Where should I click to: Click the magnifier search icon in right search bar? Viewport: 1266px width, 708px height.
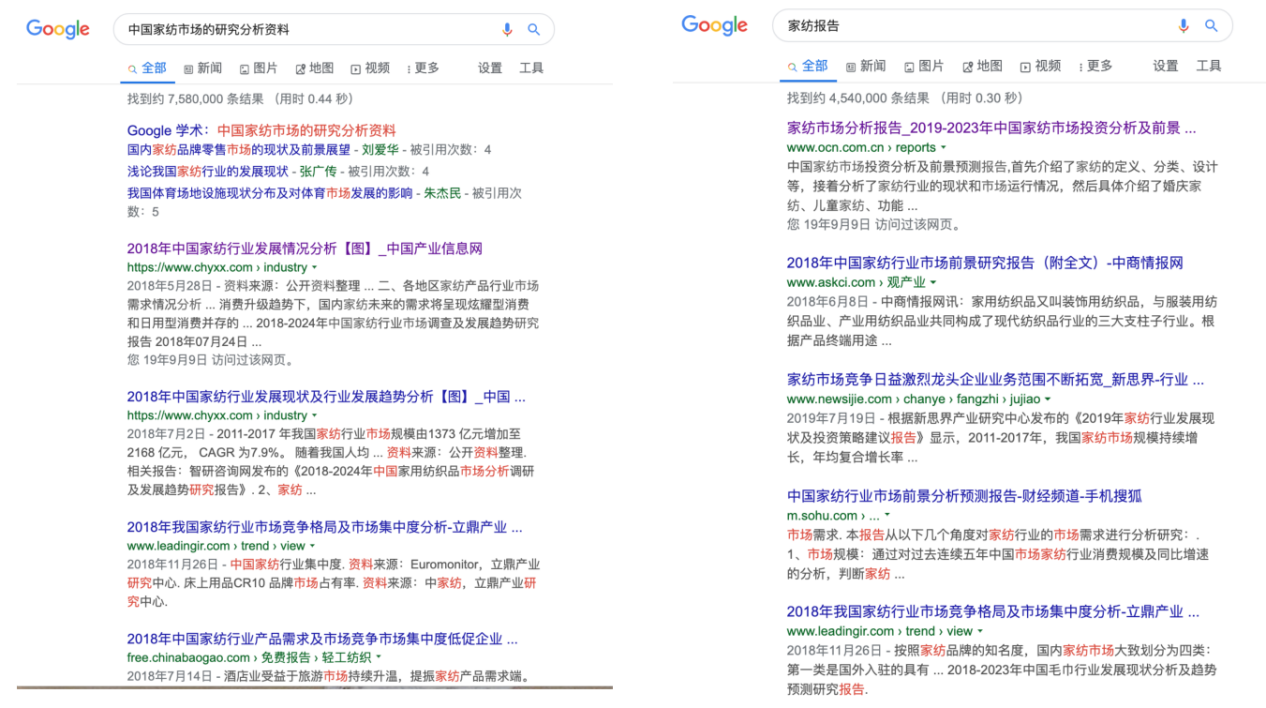pyautogui.click(x=1211, y=26)
